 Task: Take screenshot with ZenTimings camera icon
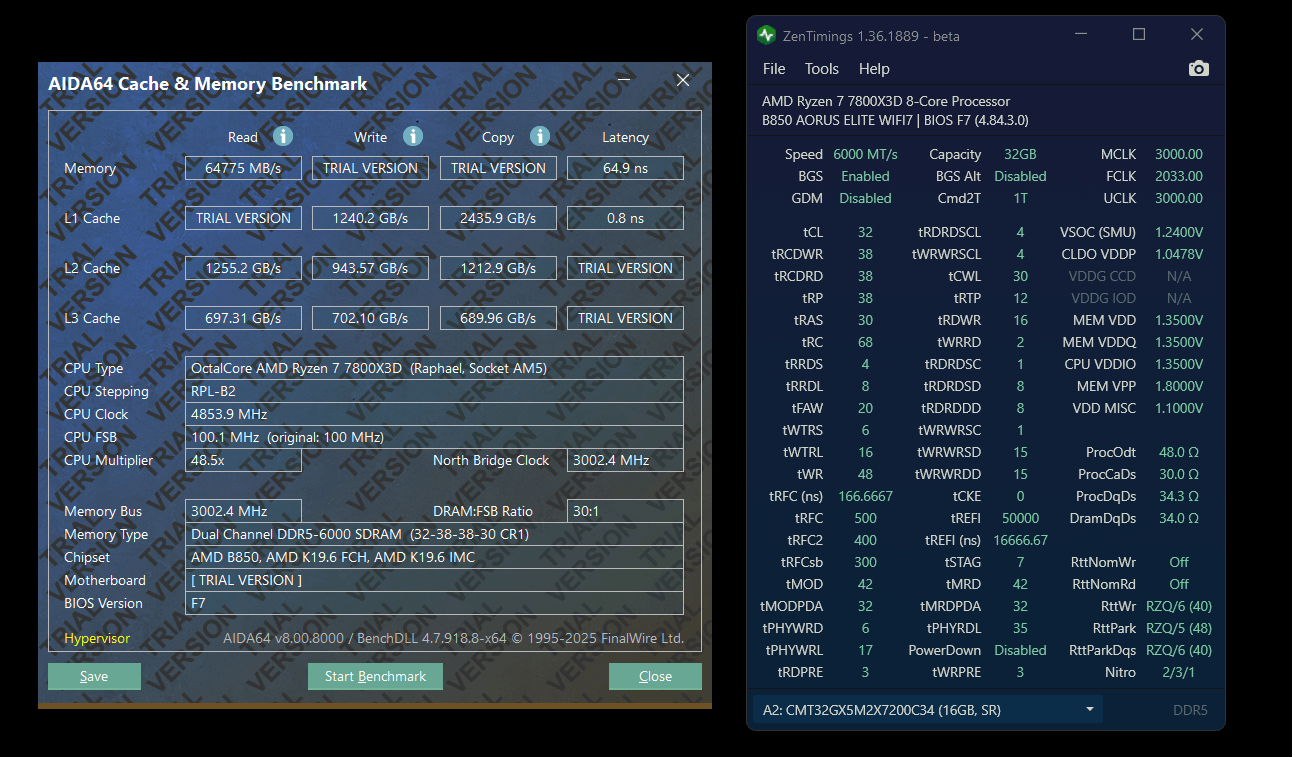(x=1198, y=69)
